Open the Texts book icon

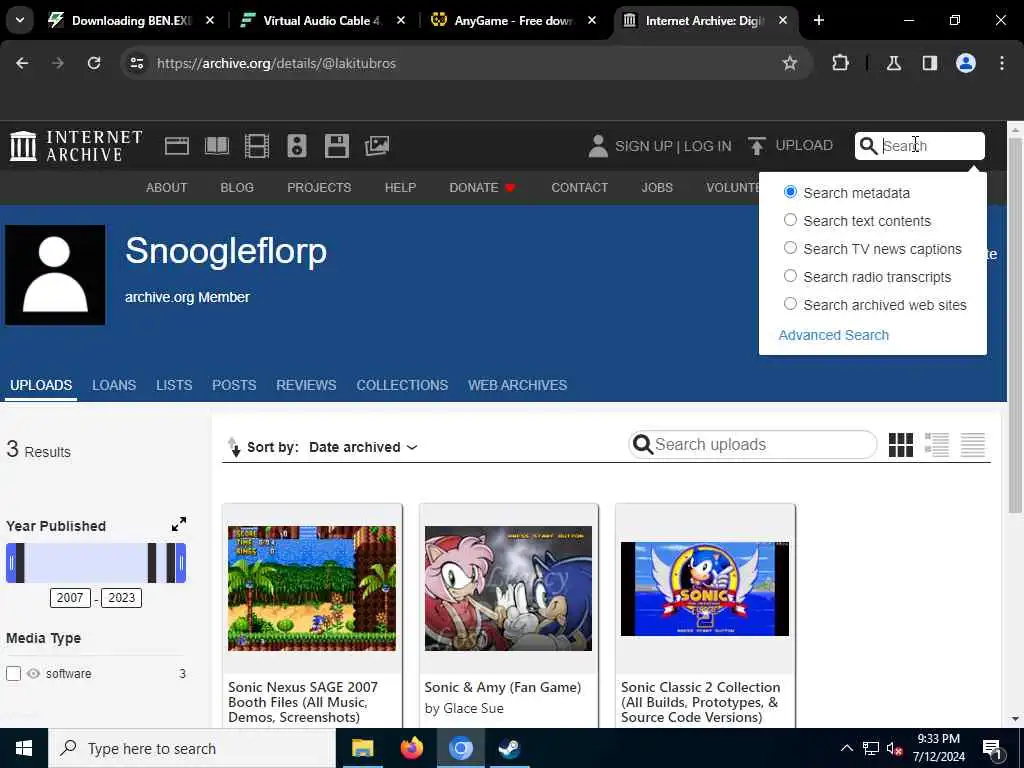coord(217,146)
